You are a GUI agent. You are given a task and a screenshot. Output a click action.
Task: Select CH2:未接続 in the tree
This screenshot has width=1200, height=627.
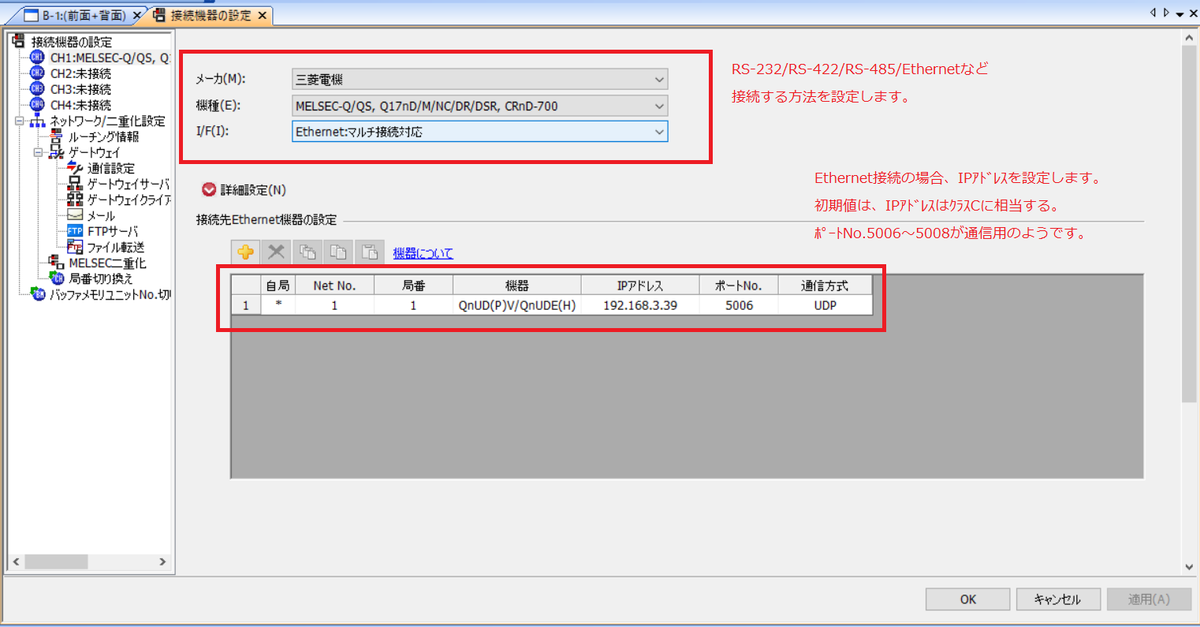pyautogui.click(x=80, y=74)
